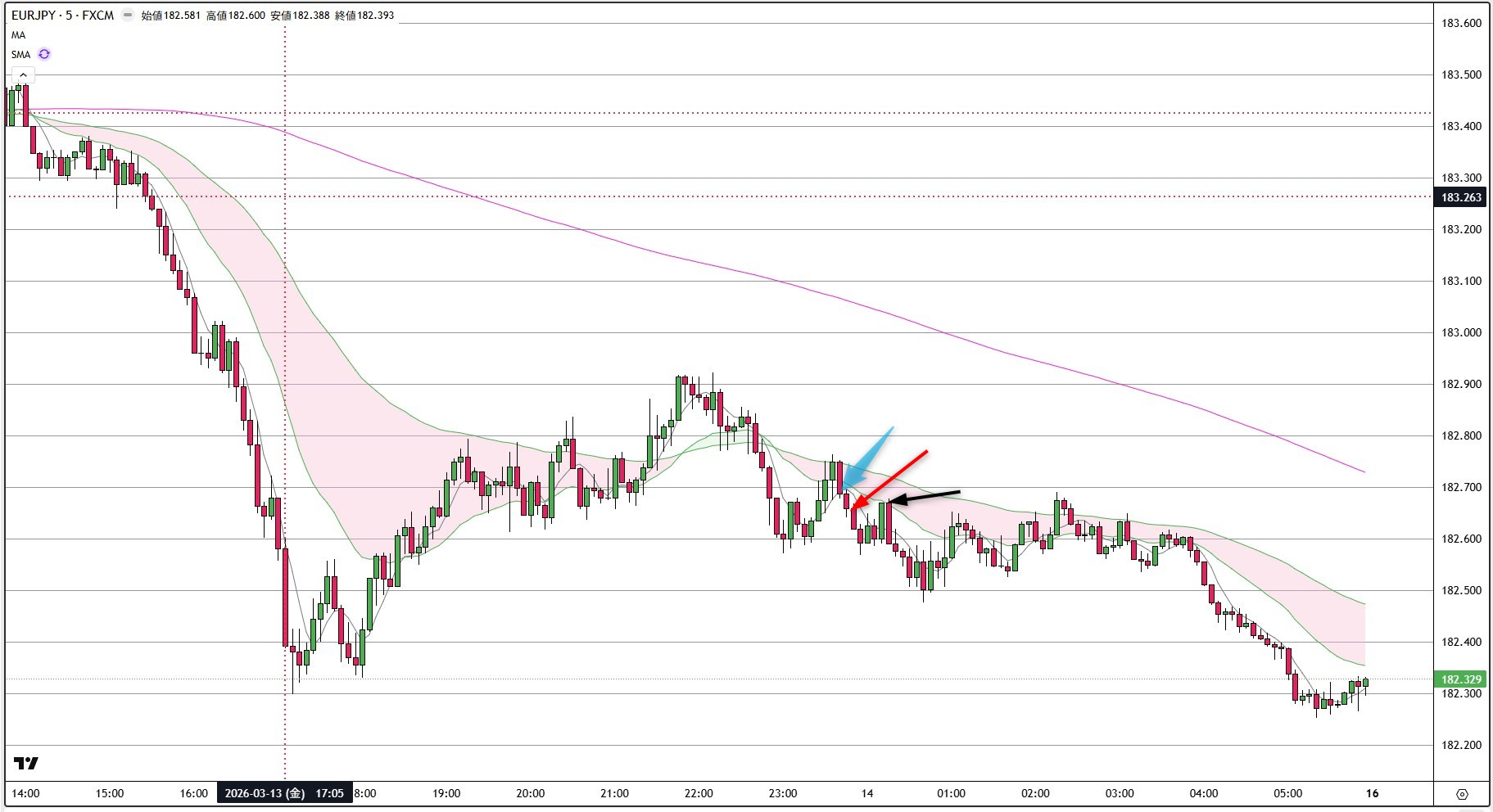Click the purple refresh icon next to SMA
This screenshot has width=1493, height=812.
[x=44, y=54]
